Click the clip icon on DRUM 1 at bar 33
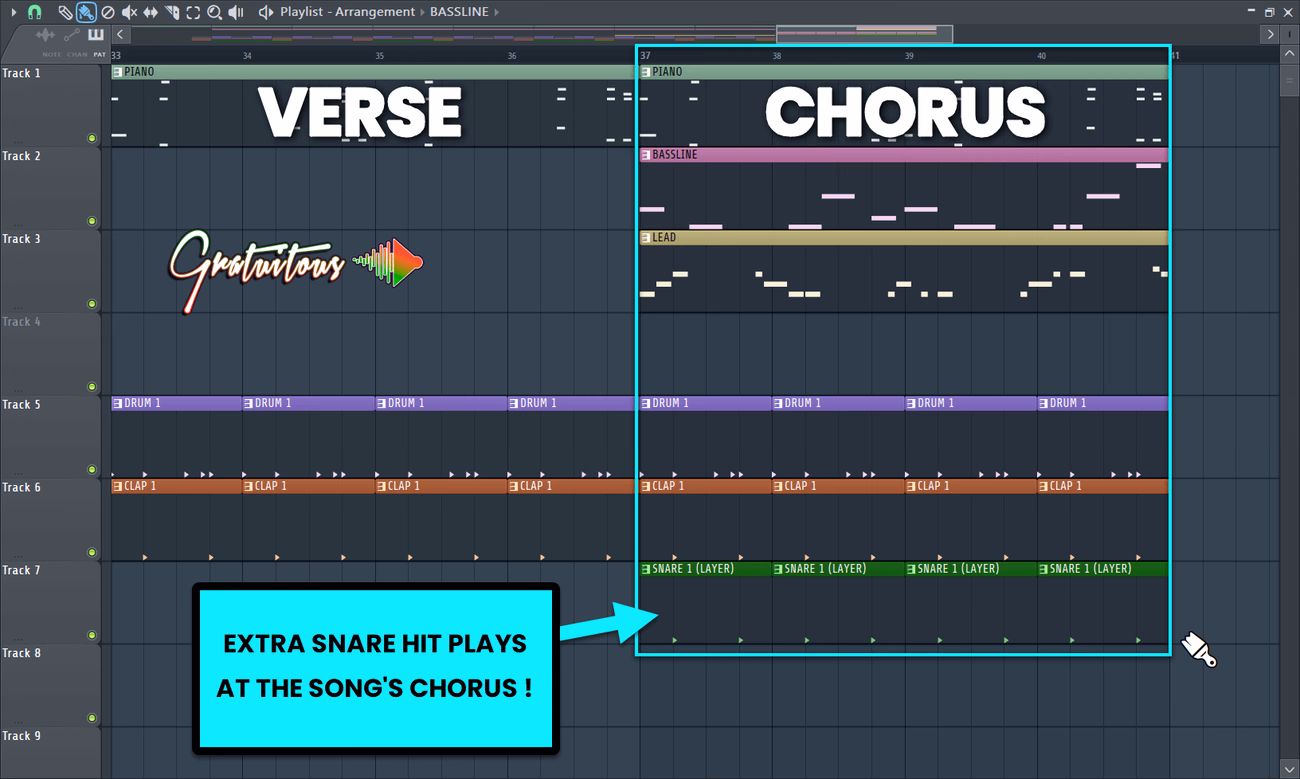This screenshot has height=779, width=1300. 118,403
